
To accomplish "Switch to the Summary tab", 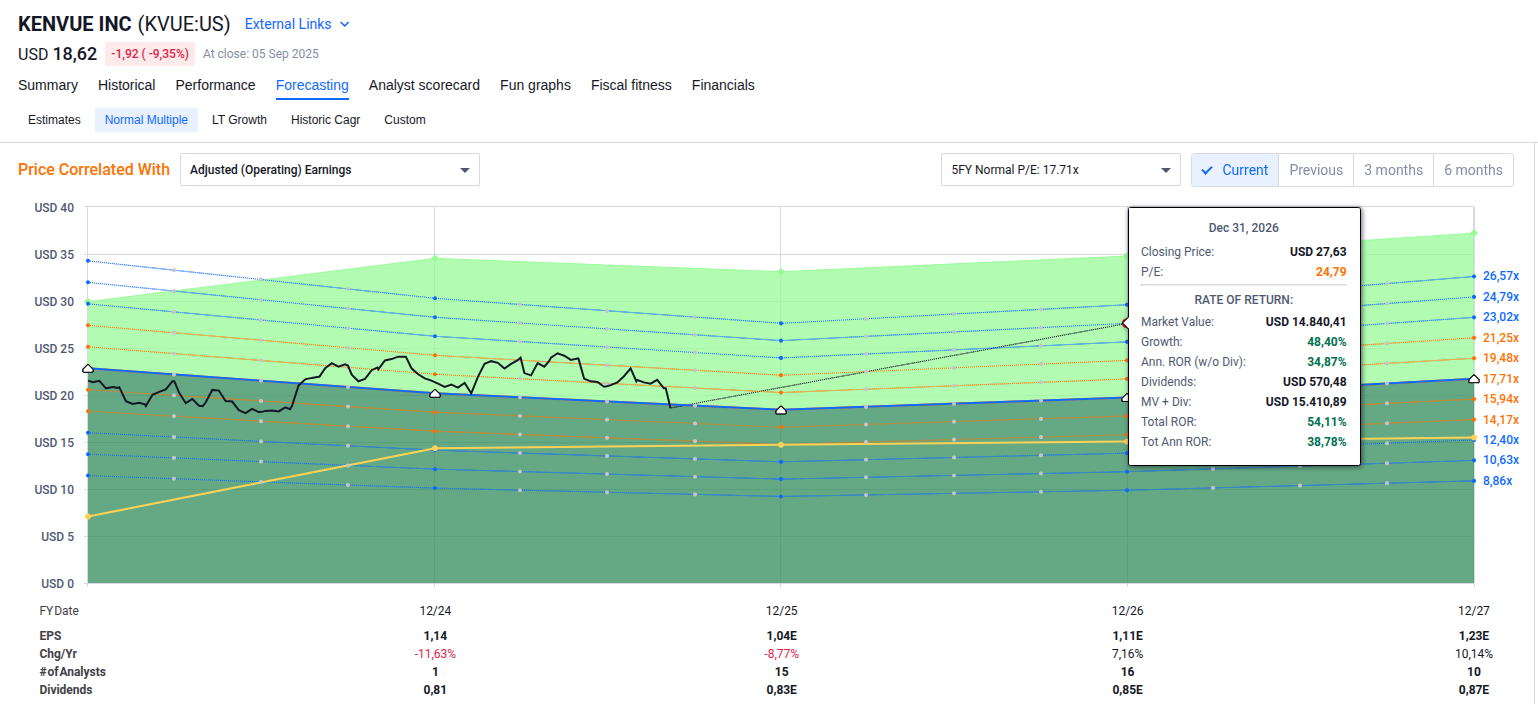I will pos(48,85).
